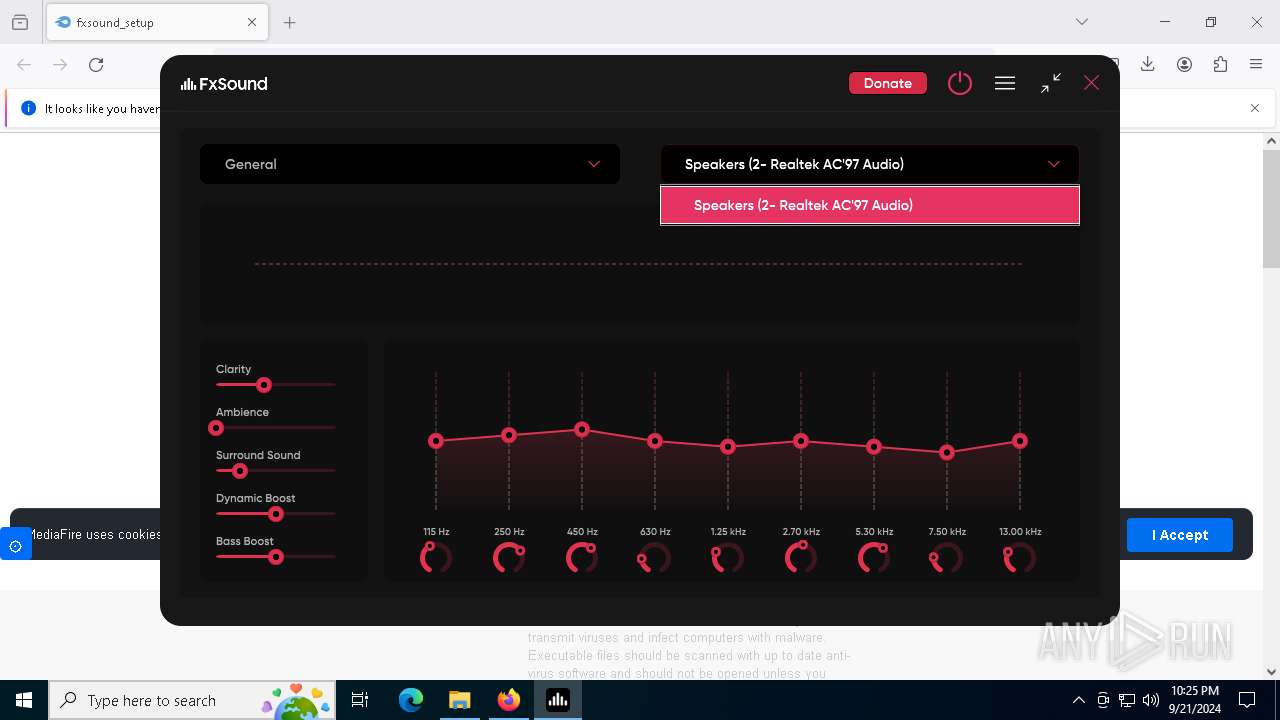This screenshot has width=1280, height=720.
Task: Adjust the Bass Boost slider handle
Action: (x=276, y=557)
